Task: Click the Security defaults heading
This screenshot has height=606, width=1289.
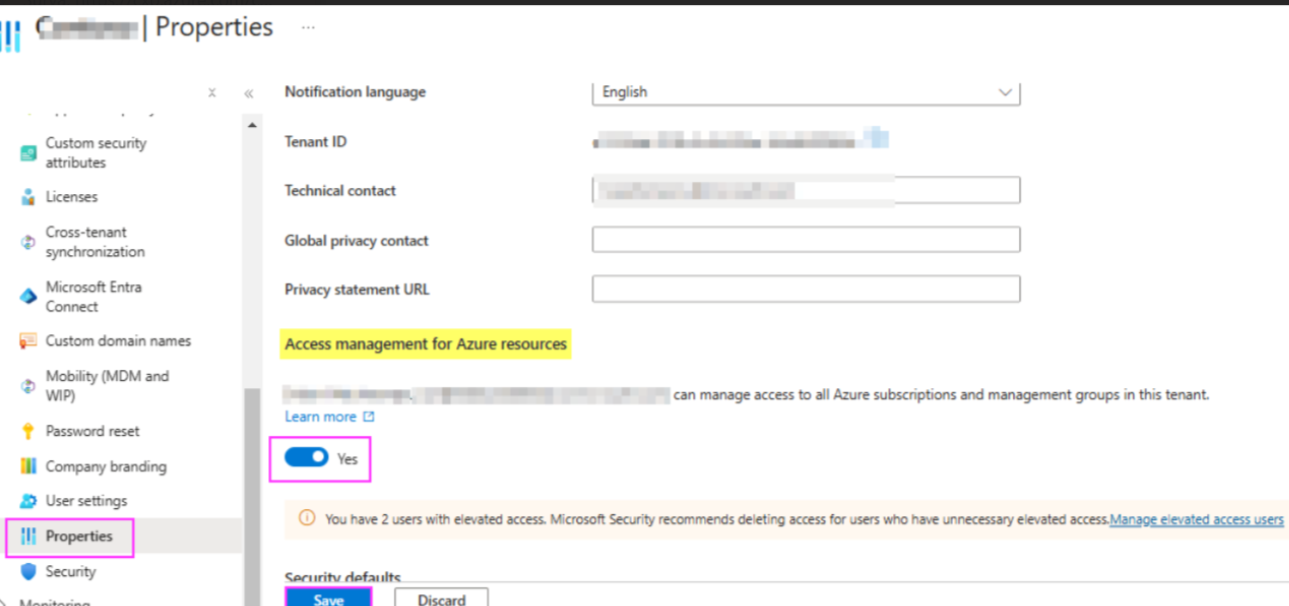Action: point(343,578)
